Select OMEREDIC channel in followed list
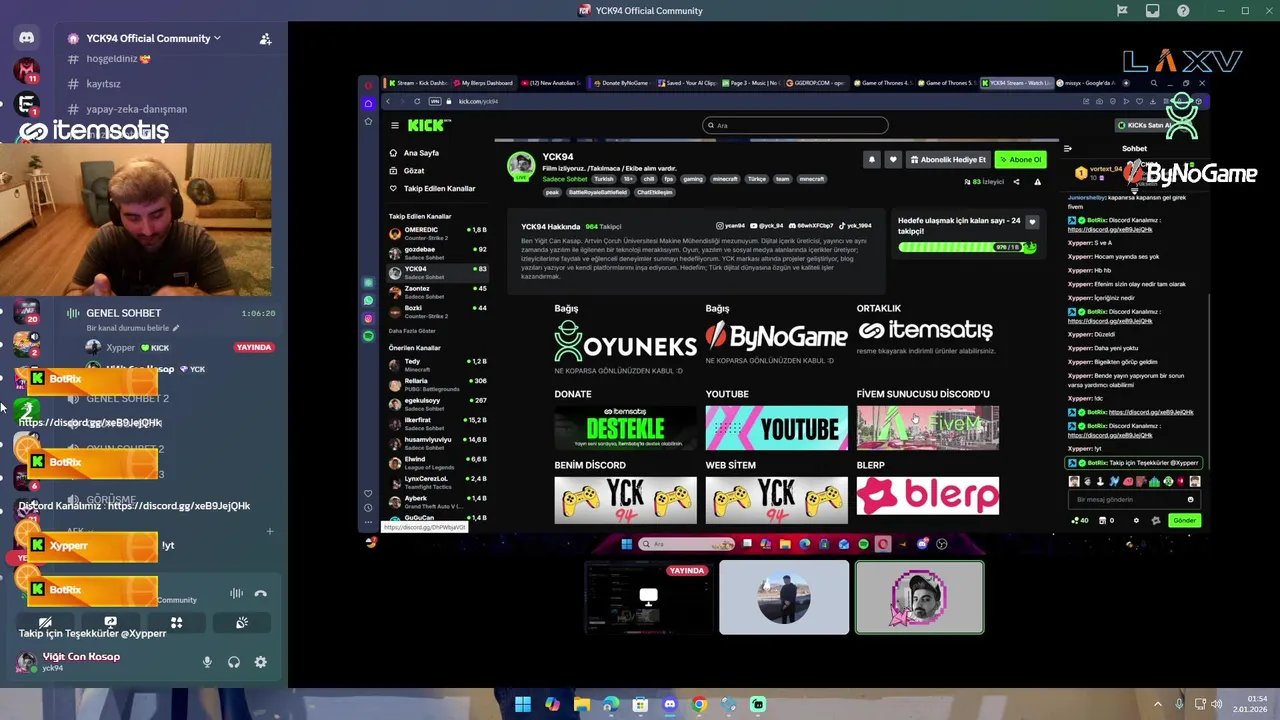 tap(438, 232)
